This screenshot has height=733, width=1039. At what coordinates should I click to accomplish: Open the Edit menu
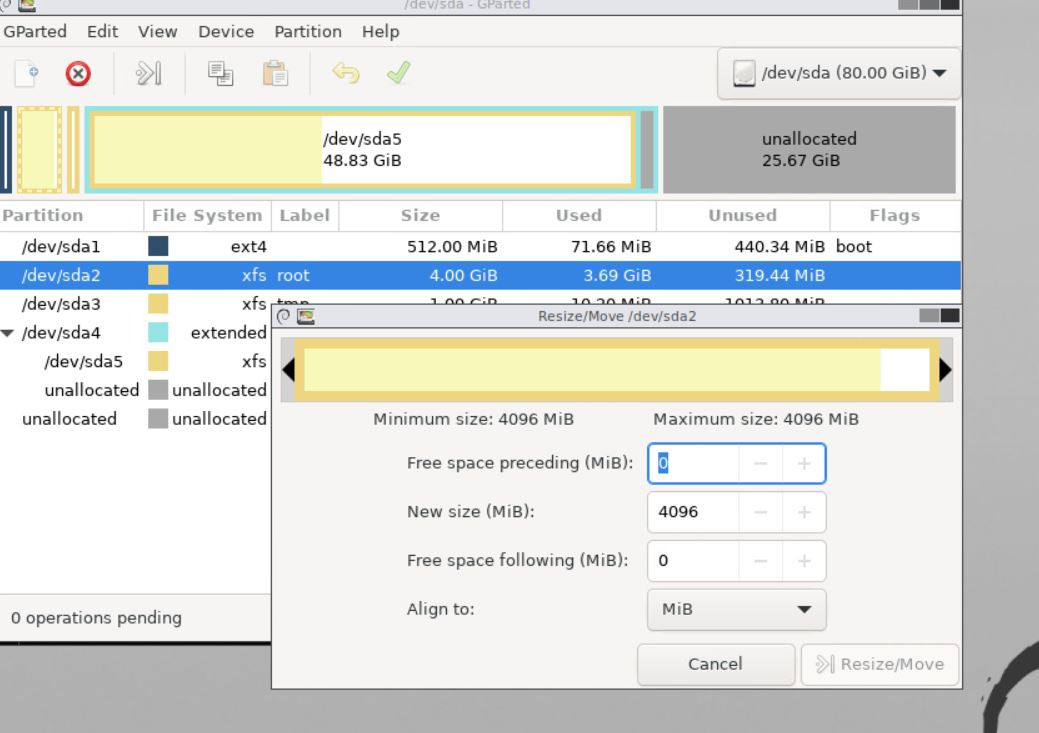coord(102,31)
